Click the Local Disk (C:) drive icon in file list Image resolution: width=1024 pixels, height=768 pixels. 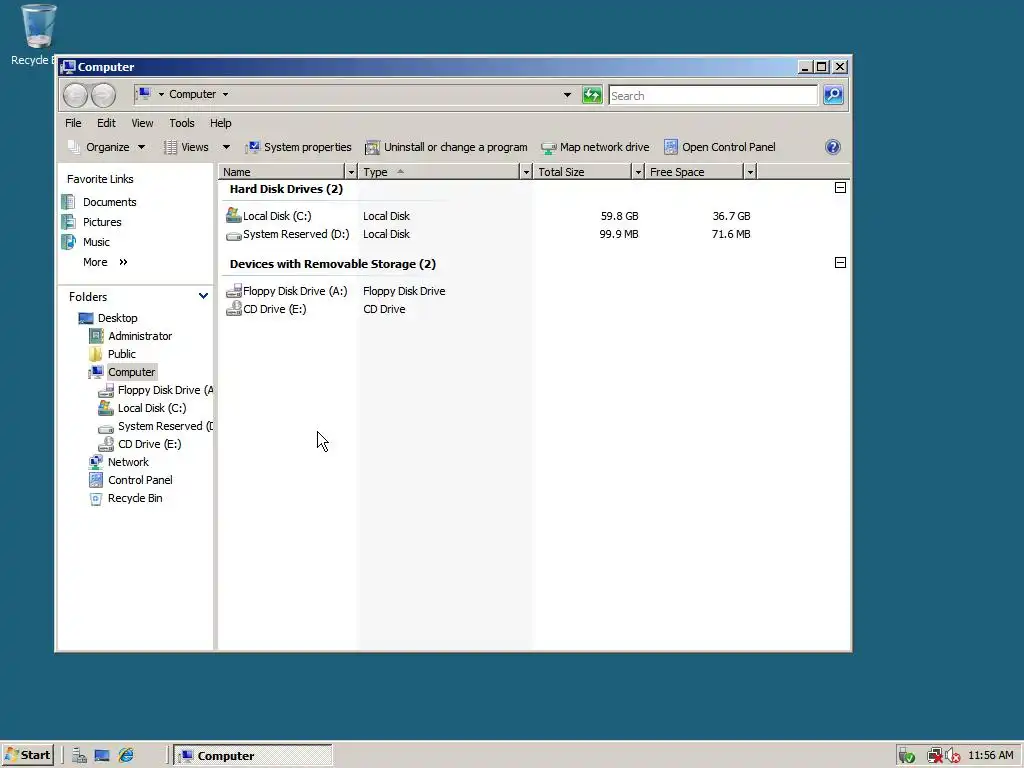click(x=234, y=215)
